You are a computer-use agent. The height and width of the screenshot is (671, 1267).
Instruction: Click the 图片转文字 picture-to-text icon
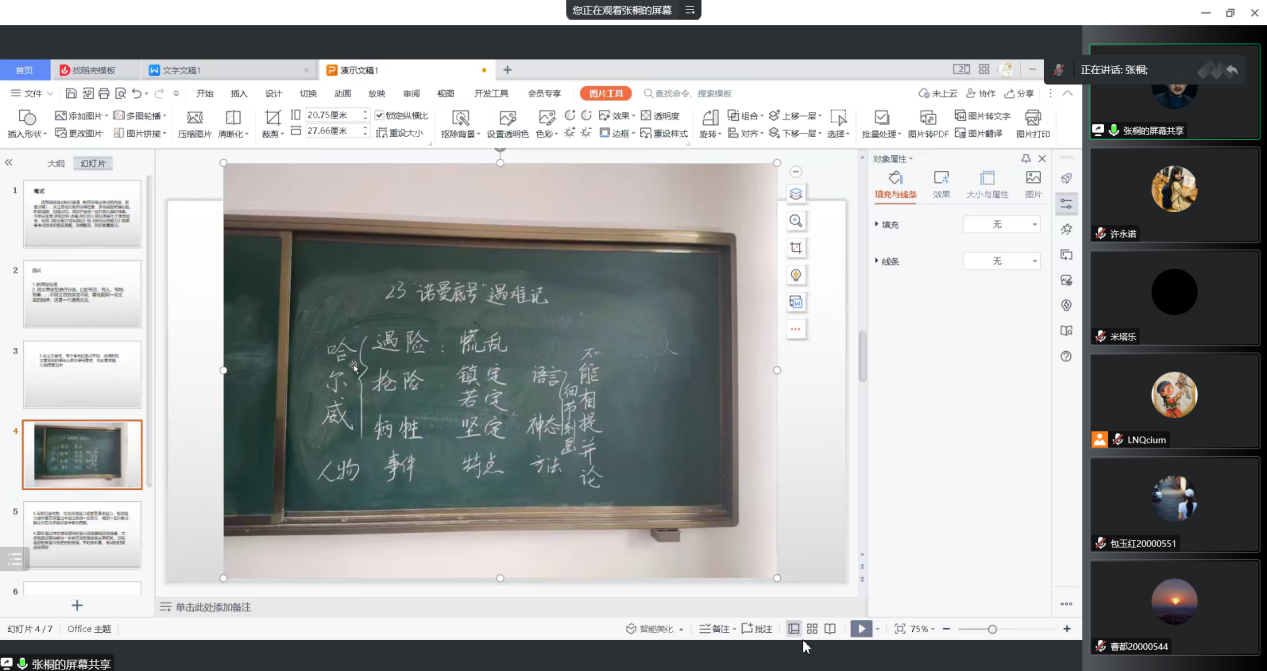[982, 116]
